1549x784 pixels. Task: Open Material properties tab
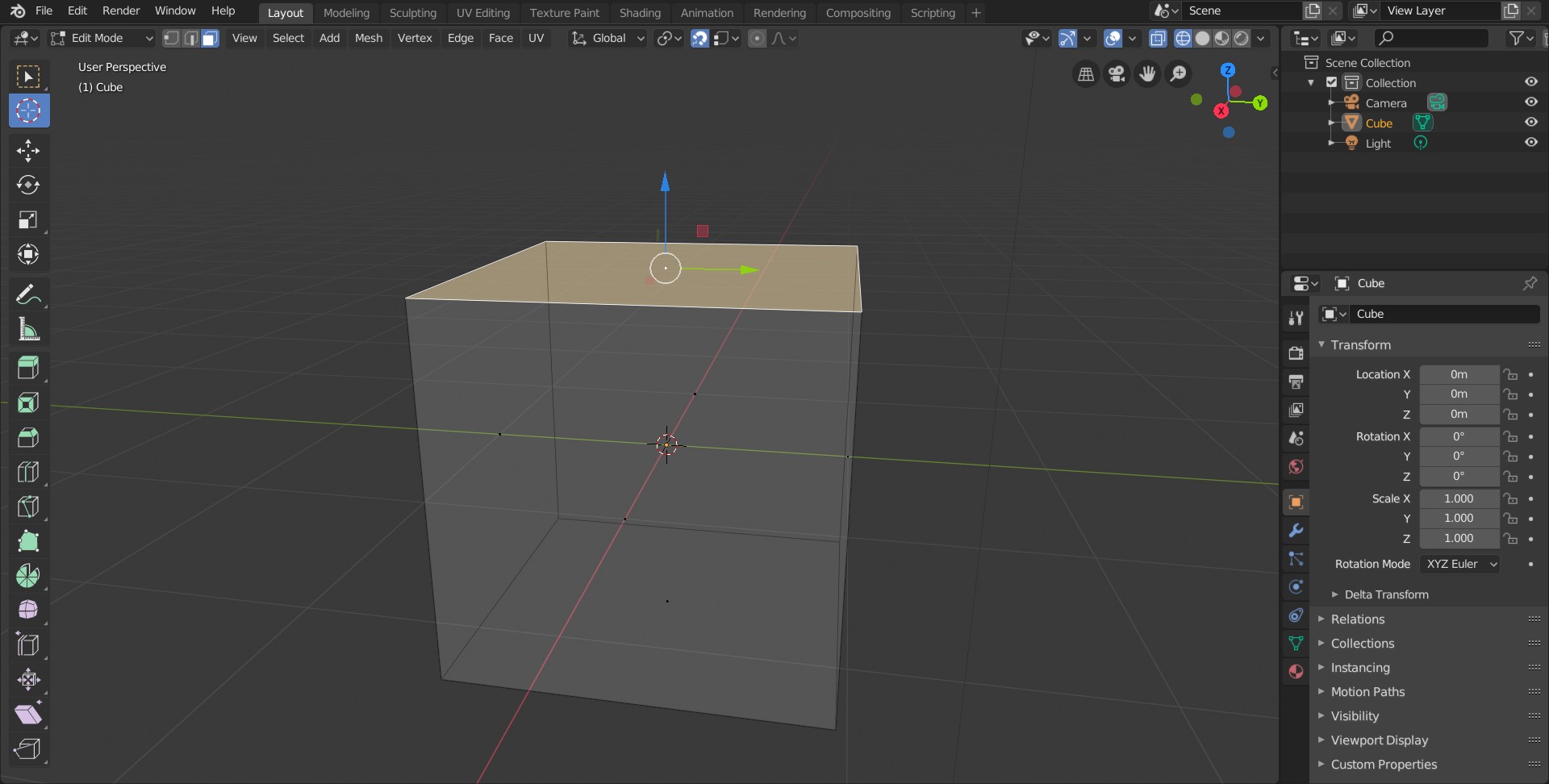click(x=1296, y=672)
